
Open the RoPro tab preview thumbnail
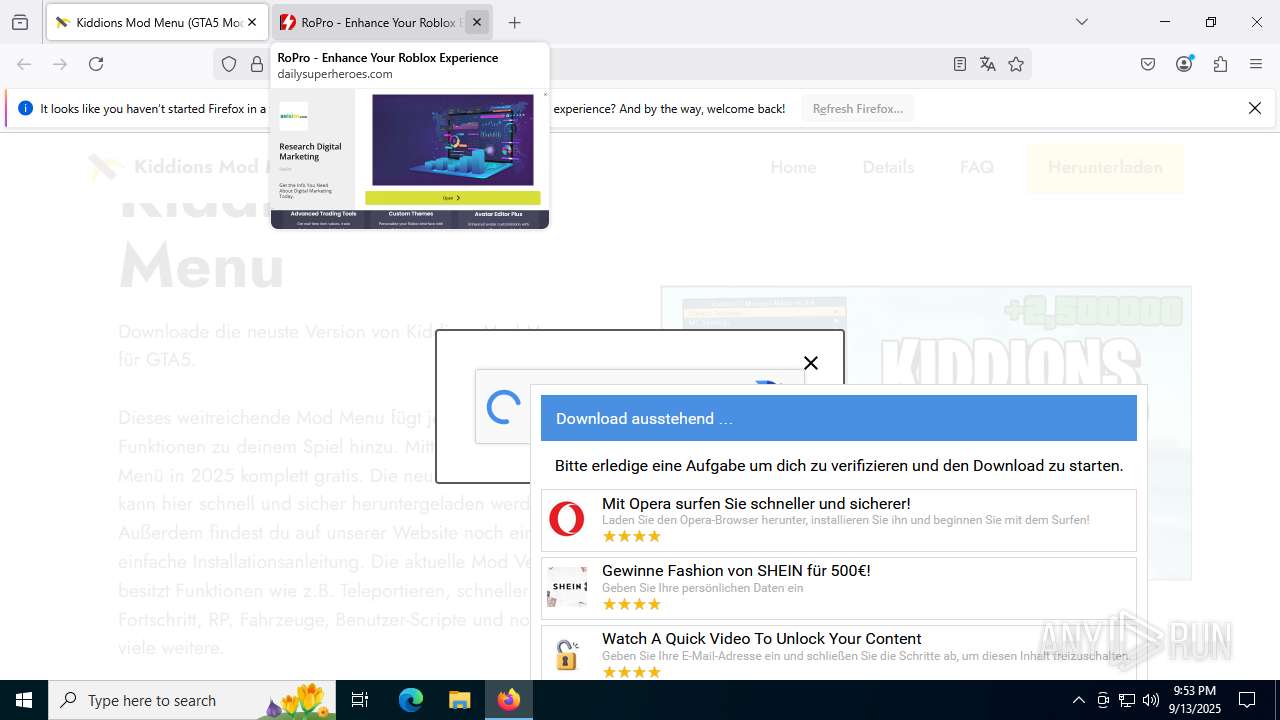410,159
